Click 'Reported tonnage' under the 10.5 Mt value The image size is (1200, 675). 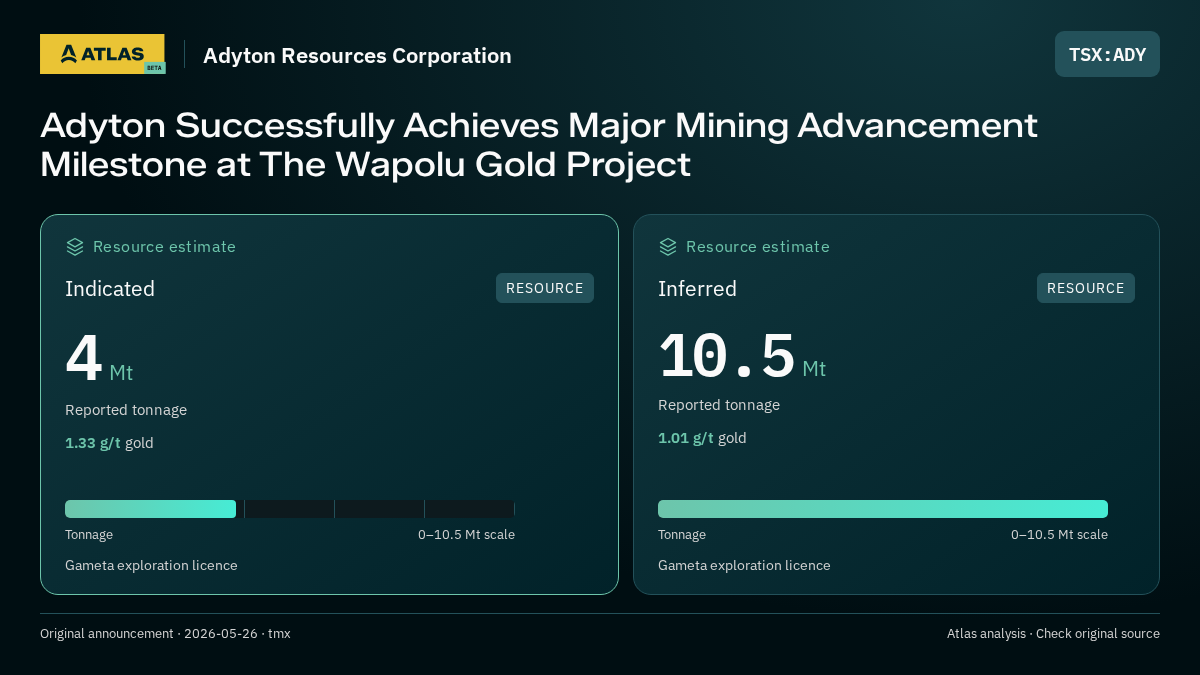coord(719,405)
